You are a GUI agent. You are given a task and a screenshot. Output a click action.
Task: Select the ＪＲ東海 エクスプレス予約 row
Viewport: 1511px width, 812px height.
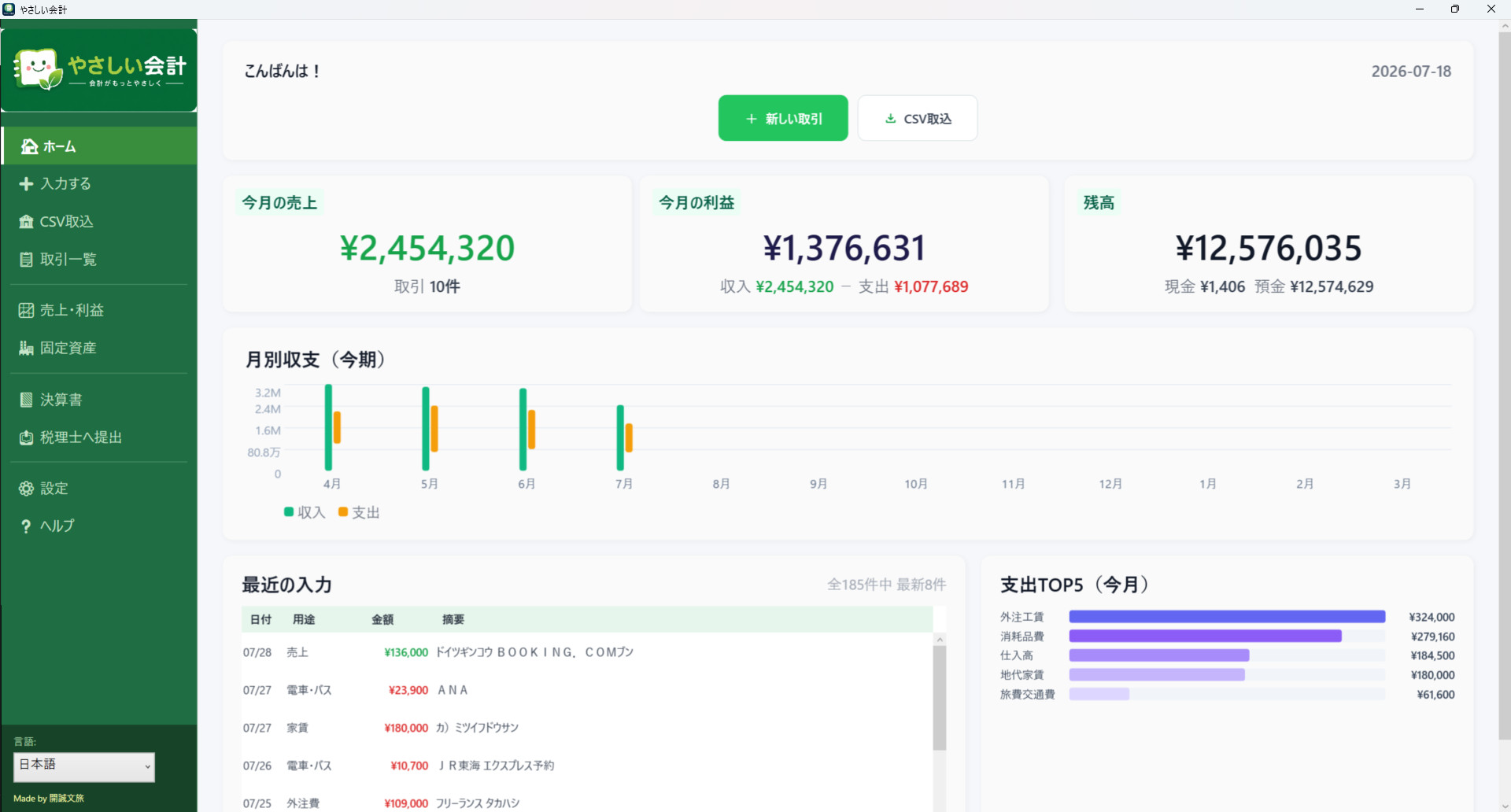586,766
